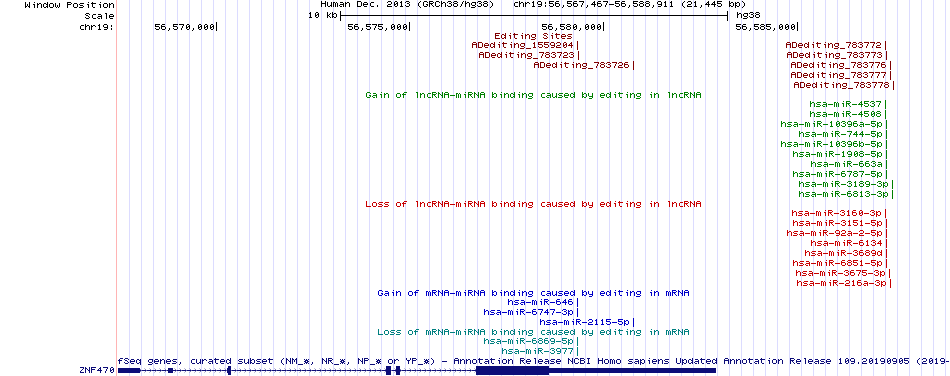The width and height of the screenshot is (950, 376).
Task: Click the 56,570,000 ruler position label
Action: 184,27
